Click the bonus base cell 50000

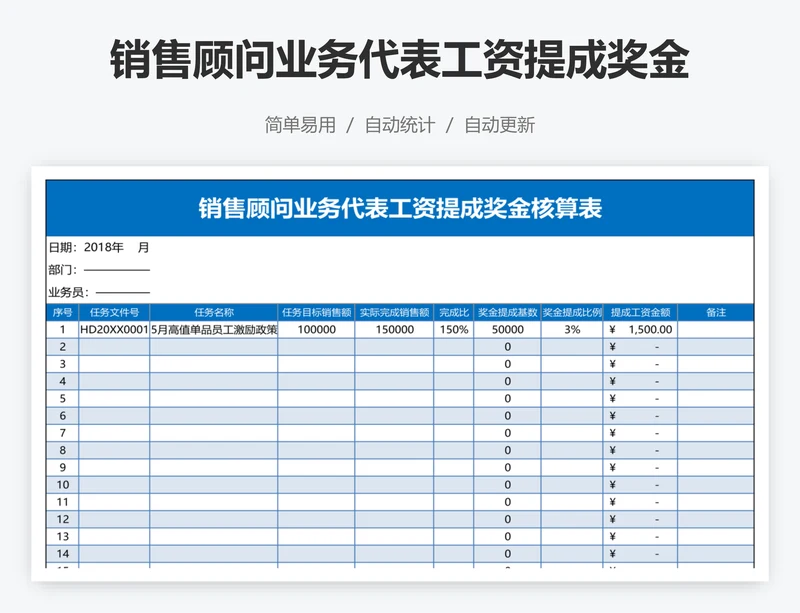tap(507, 330)
